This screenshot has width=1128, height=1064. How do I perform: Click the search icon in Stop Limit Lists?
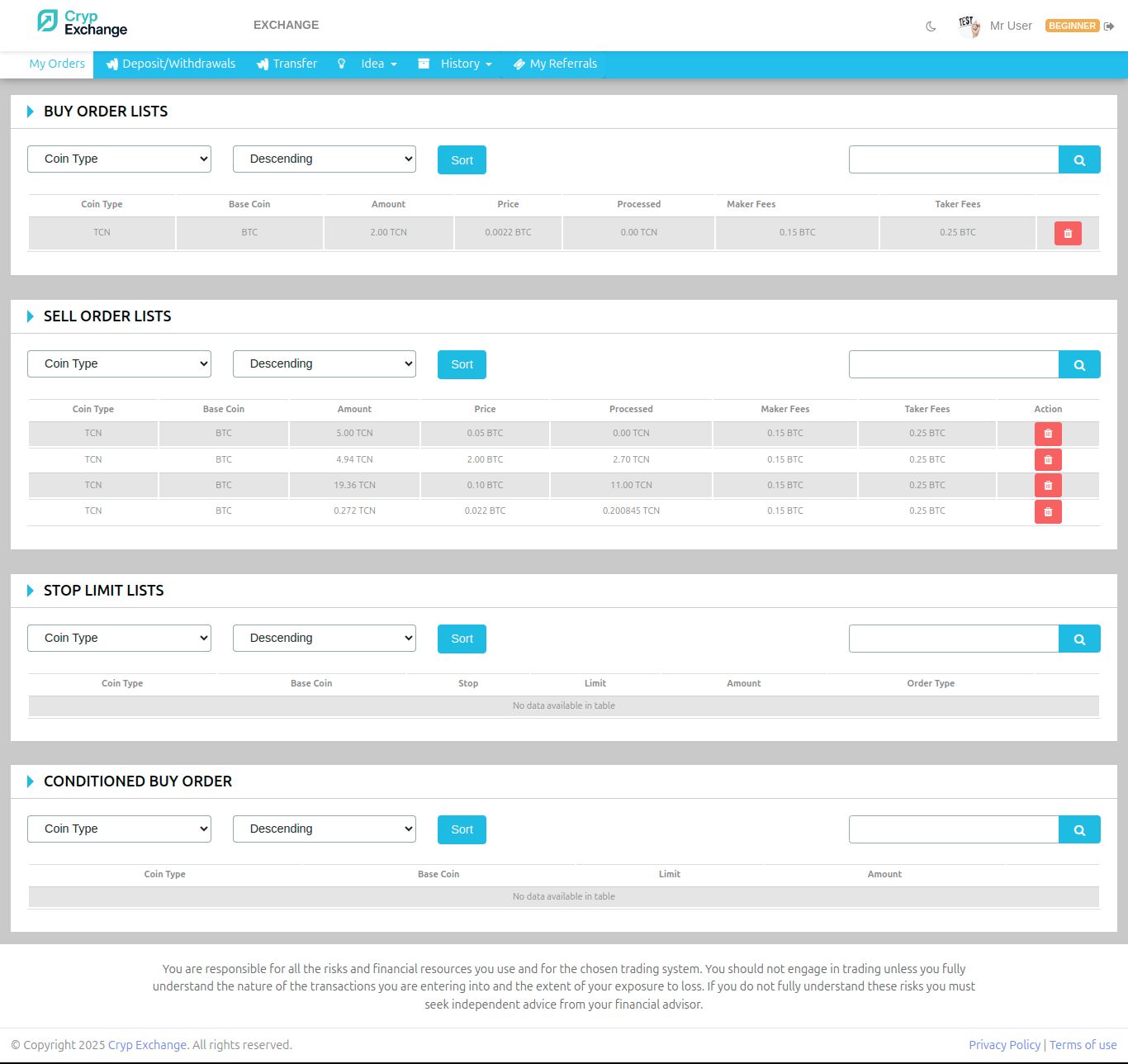[1078, 639]
